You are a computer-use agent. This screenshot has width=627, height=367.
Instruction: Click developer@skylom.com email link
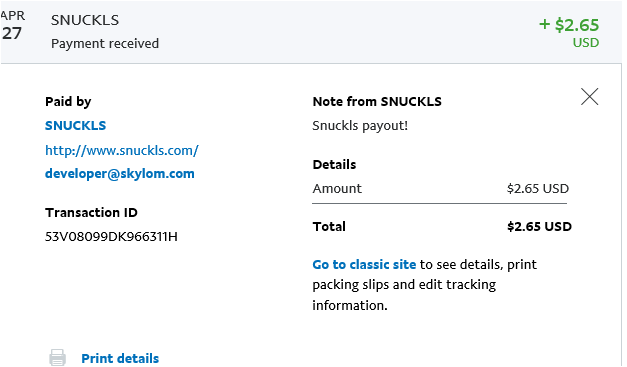(120, 174)
